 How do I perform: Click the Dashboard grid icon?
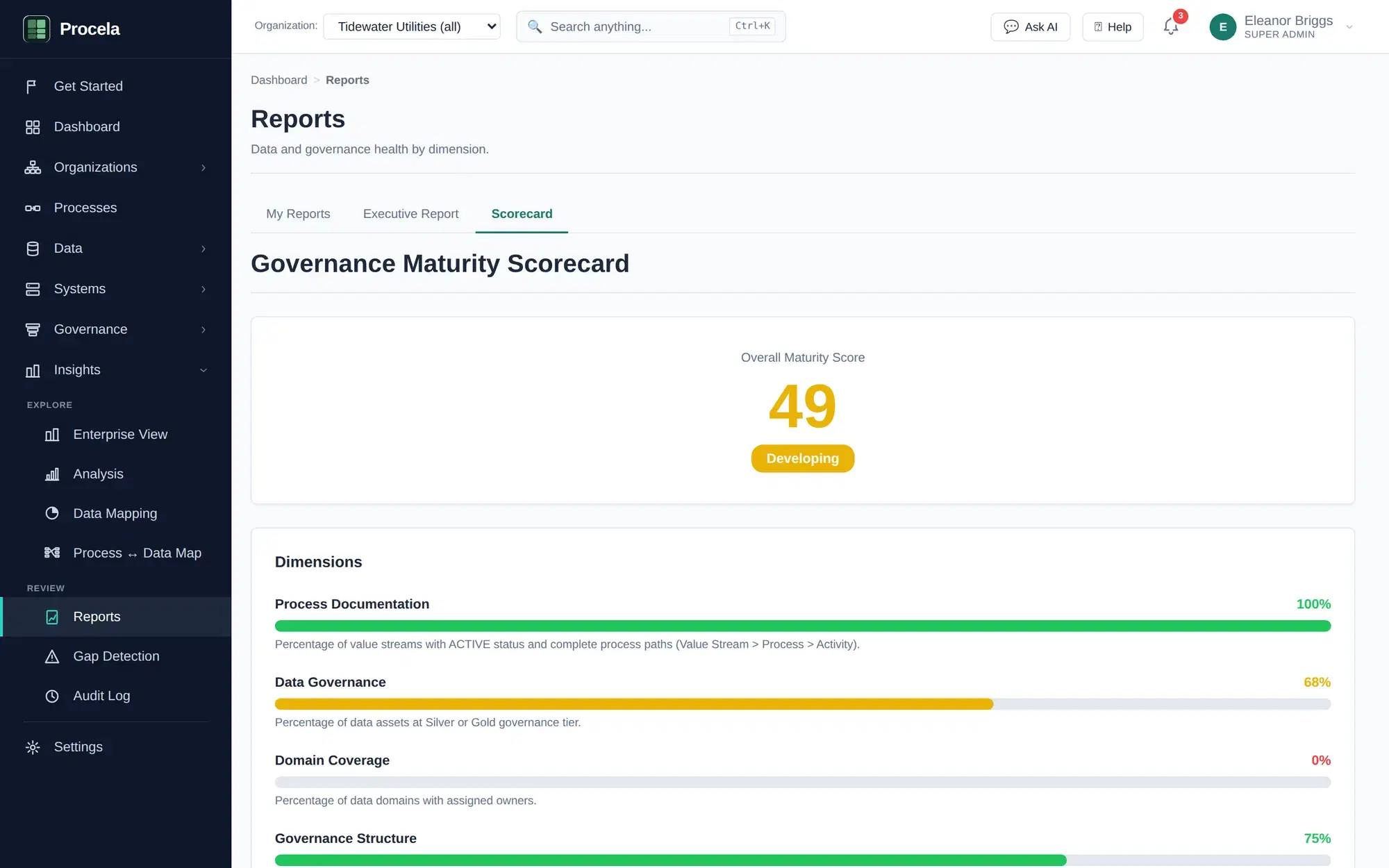pos(32,127)
